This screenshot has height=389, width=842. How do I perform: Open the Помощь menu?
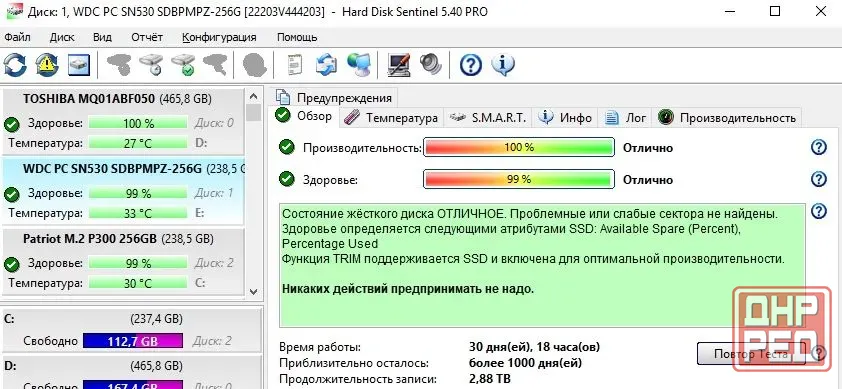coord(297,37)
